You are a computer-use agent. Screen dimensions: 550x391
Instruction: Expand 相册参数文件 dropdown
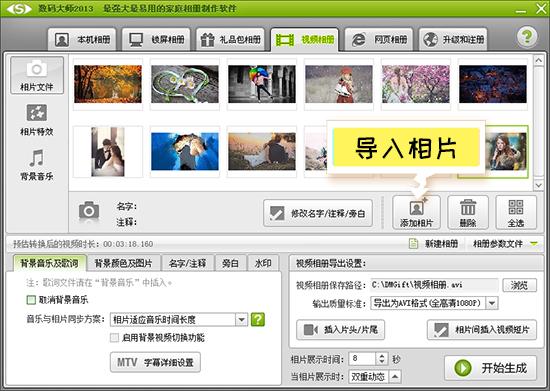pyautogui.click(x=505, y=243)
